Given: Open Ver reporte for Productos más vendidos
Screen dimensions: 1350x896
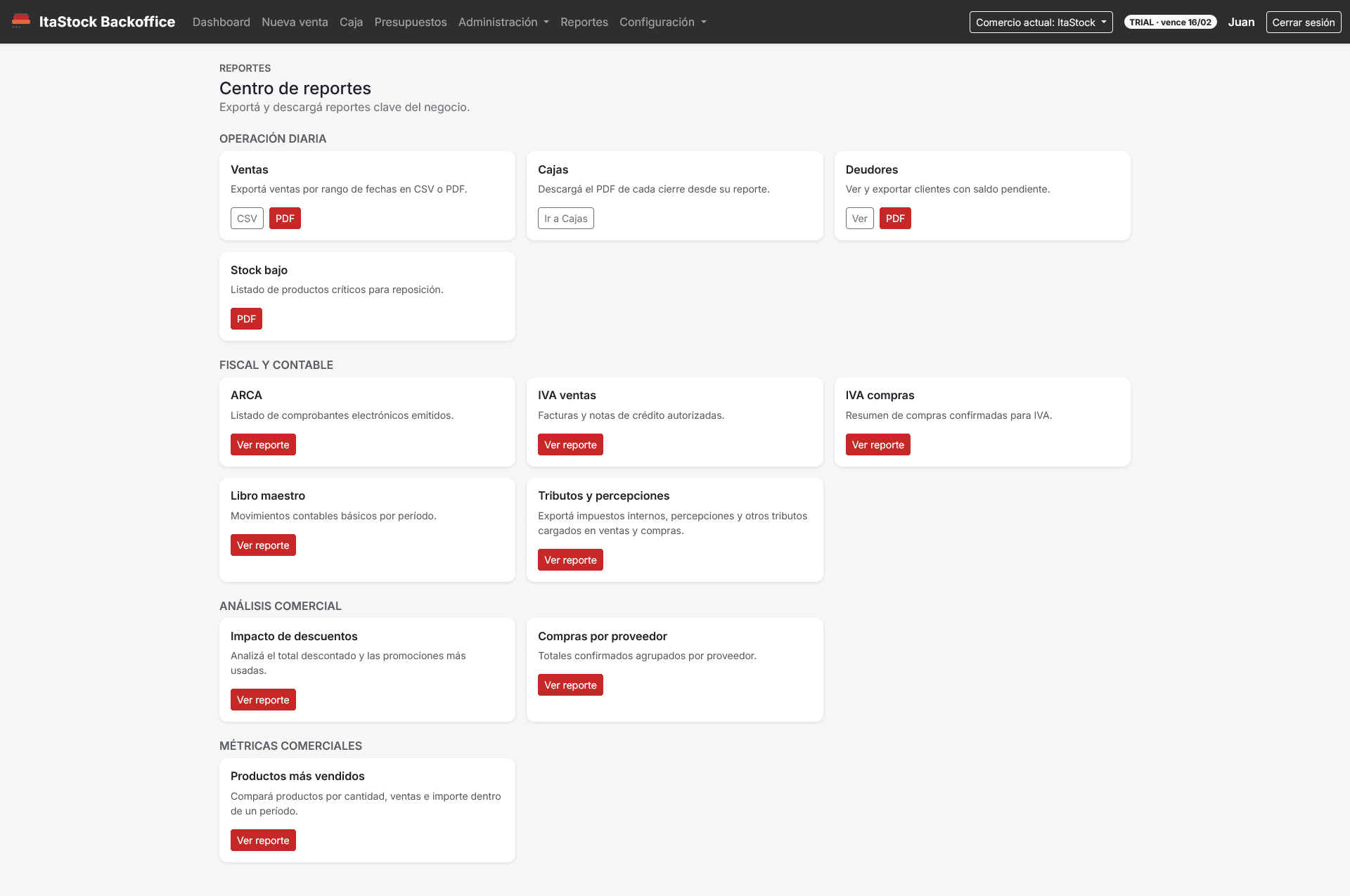Looking at the screenshot, I should (263, 840).
